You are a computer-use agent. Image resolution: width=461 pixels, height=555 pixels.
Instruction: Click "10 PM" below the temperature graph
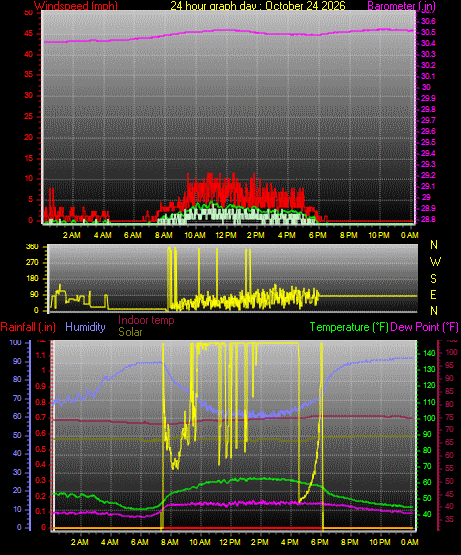[x=380, y=542]
